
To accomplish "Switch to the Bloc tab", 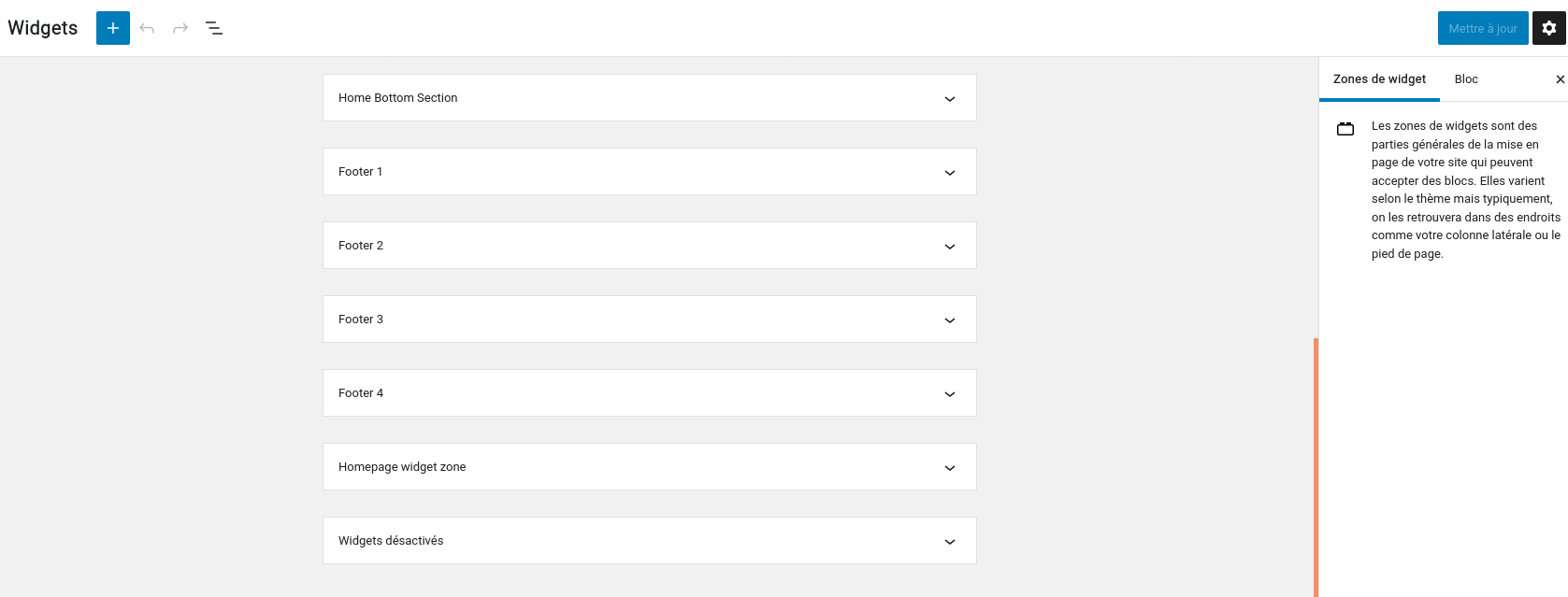I will (1466, 79).
